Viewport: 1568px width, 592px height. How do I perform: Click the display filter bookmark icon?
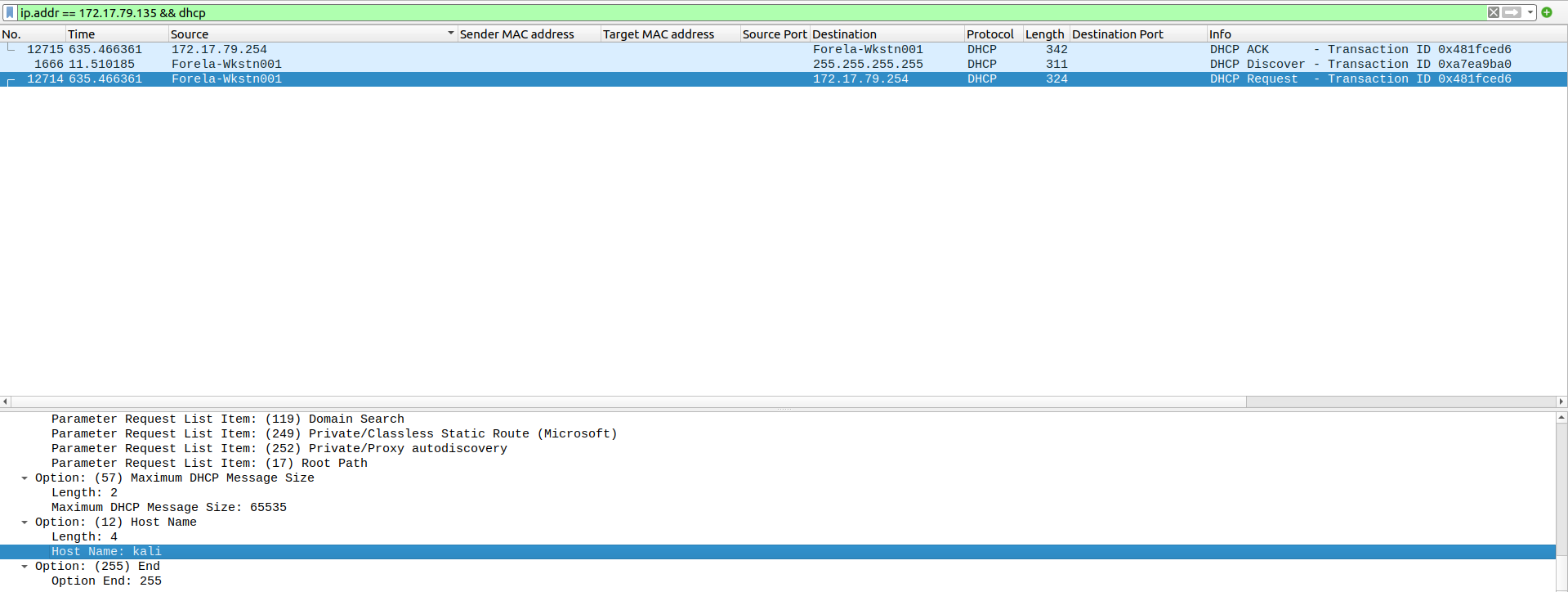(x=10, y=12)
